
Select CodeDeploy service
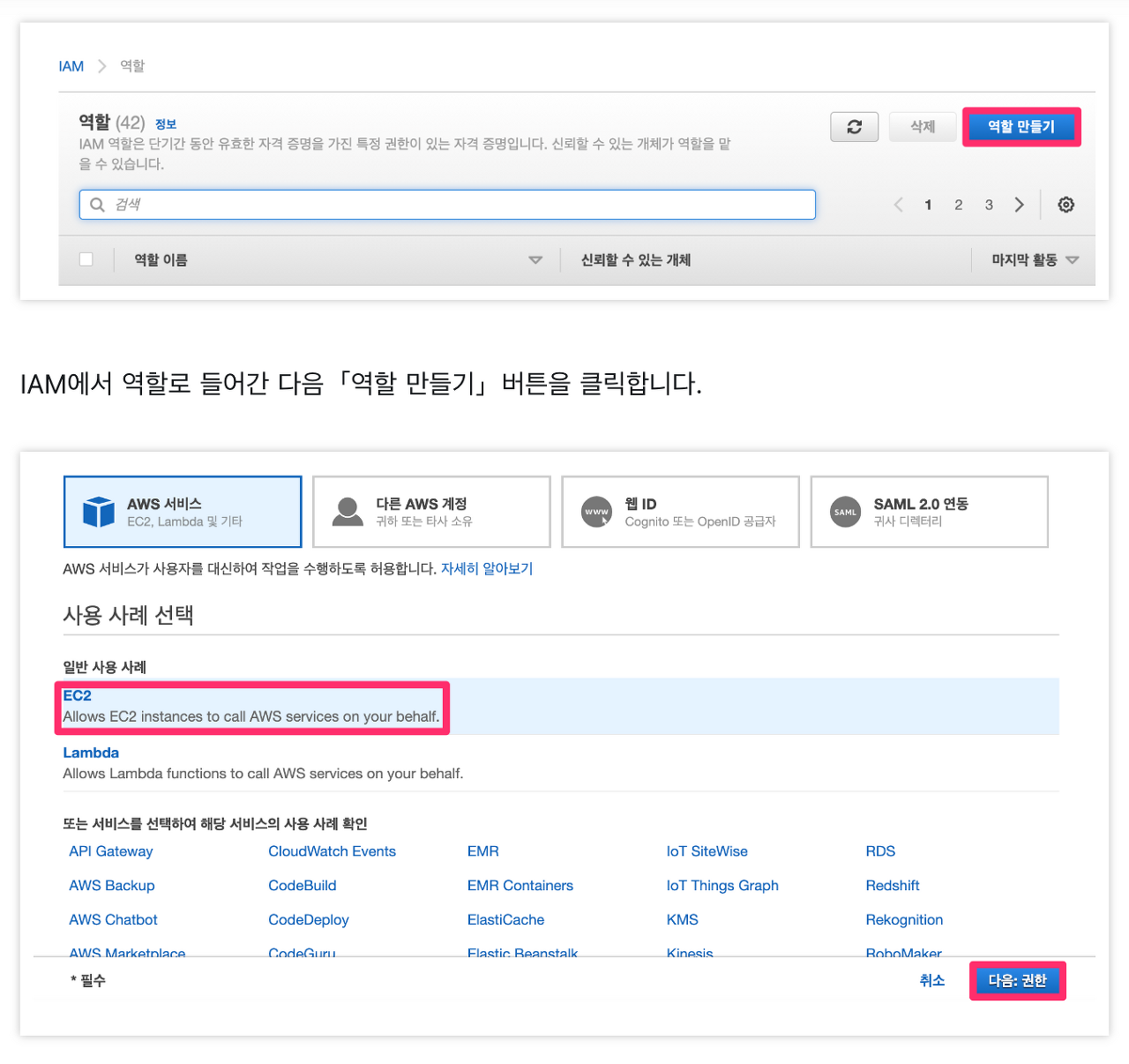[309, 920]
